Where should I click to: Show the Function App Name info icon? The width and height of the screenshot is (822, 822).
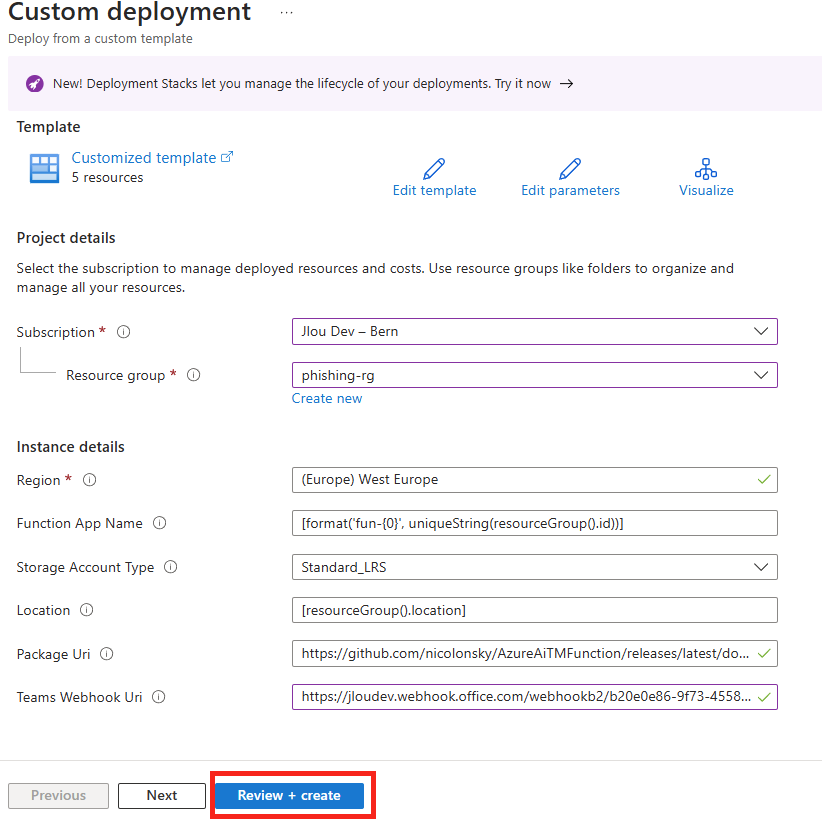[159, 523]
